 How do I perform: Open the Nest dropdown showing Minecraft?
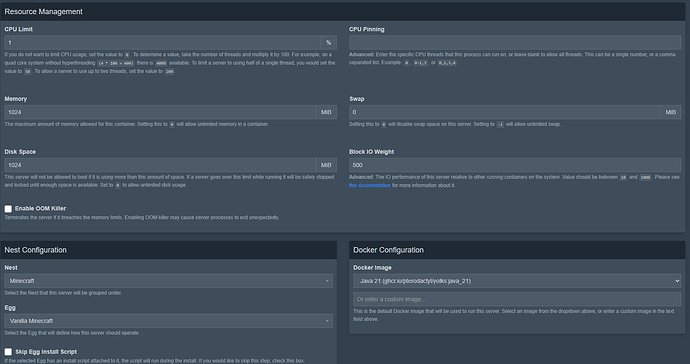[x=169, y=281]
